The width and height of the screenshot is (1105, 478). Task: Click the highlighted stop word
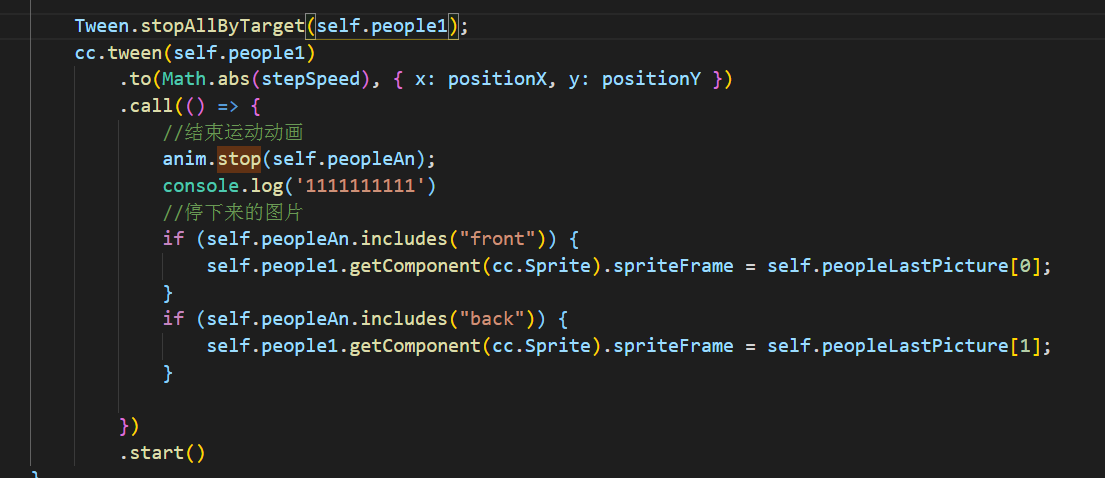coord(239,159)
